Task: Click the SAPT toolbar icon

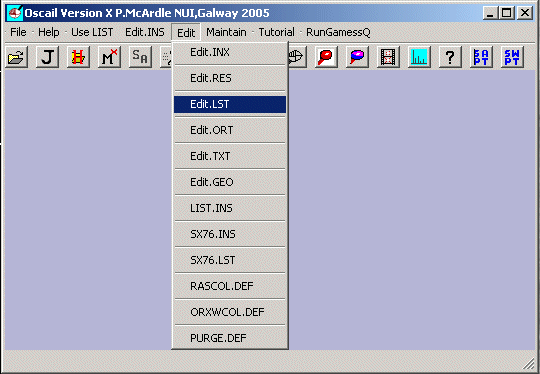Action: (481, 57)
